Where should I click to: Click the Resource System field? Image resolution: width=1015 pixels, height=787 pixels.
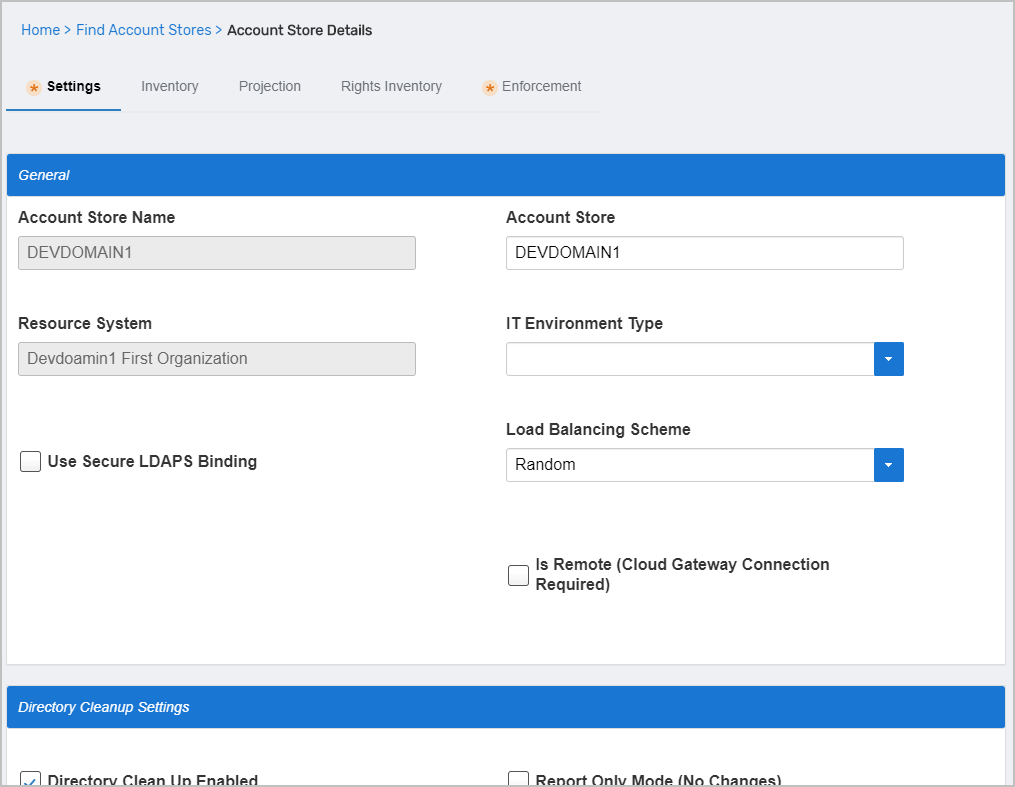pyautogui.click(x=216, y=359)
